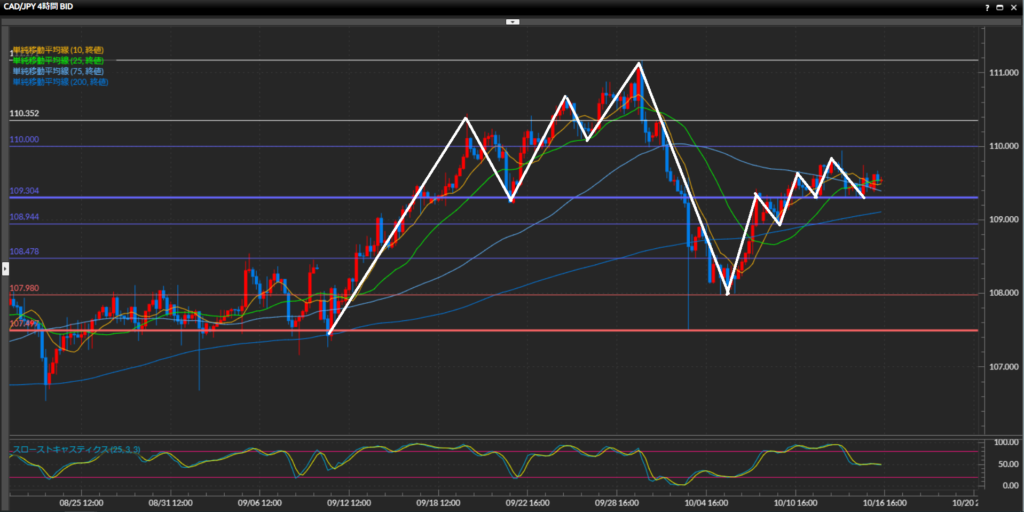
Task: Select the 10-period simple moving average label
Action: coord(58,50)
